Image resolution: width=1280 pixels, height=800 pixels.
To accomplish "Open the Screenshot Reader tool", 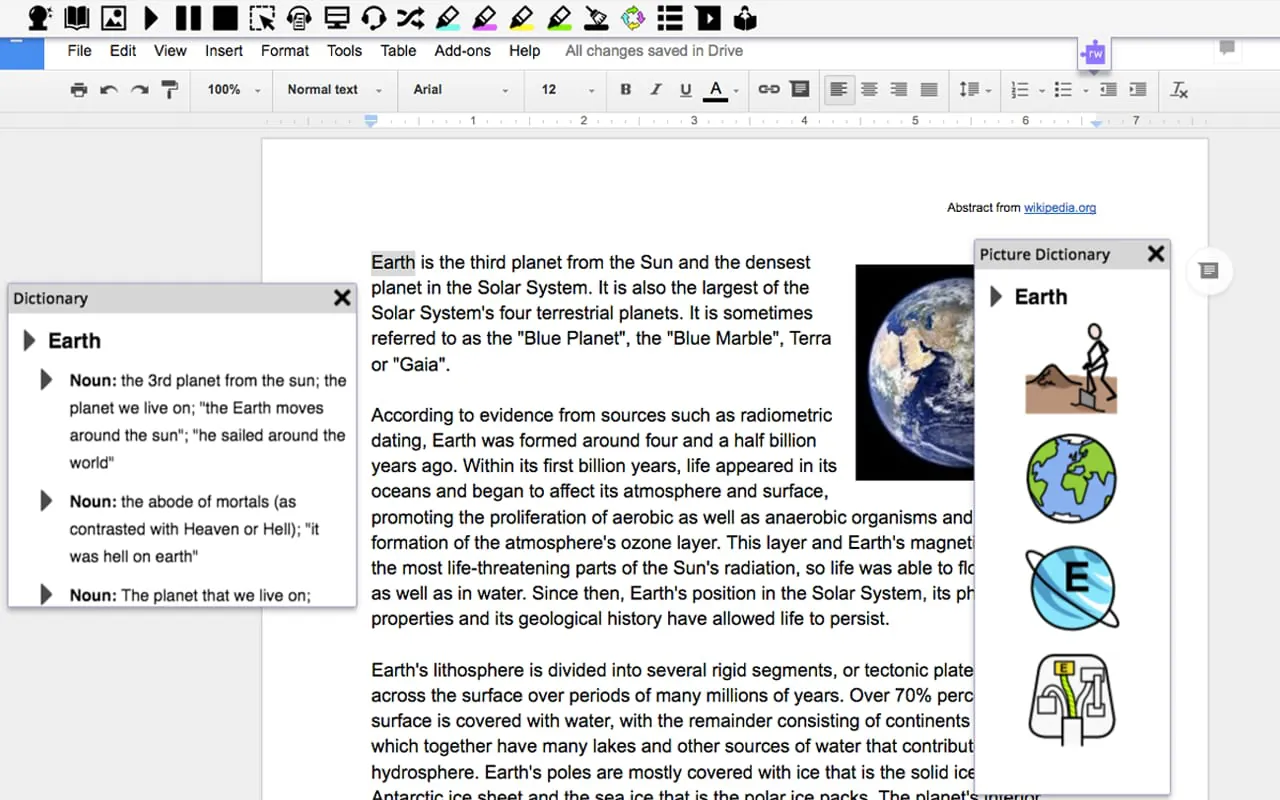I will [263, 18].
